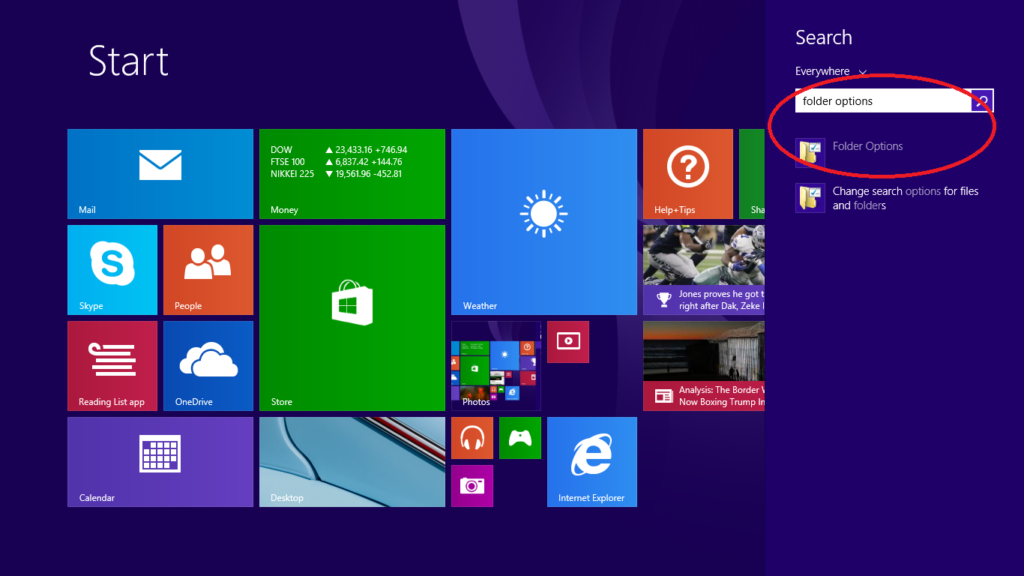Click the magnifier search button
1024x576 pixels.
[982, 101]
